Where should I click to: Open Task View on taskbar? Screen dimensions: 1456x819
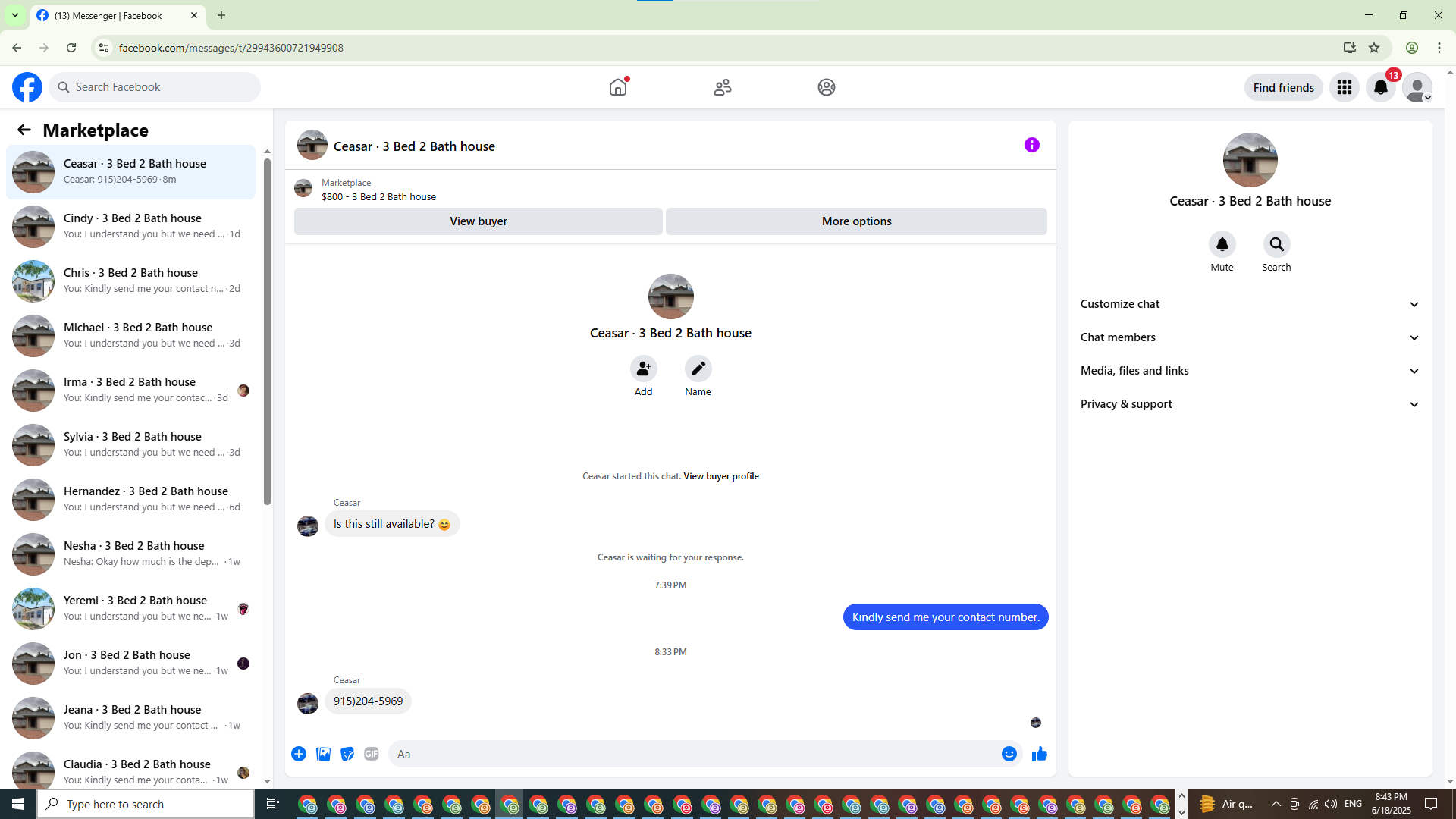pyautogui.click(x=273, y=804)
